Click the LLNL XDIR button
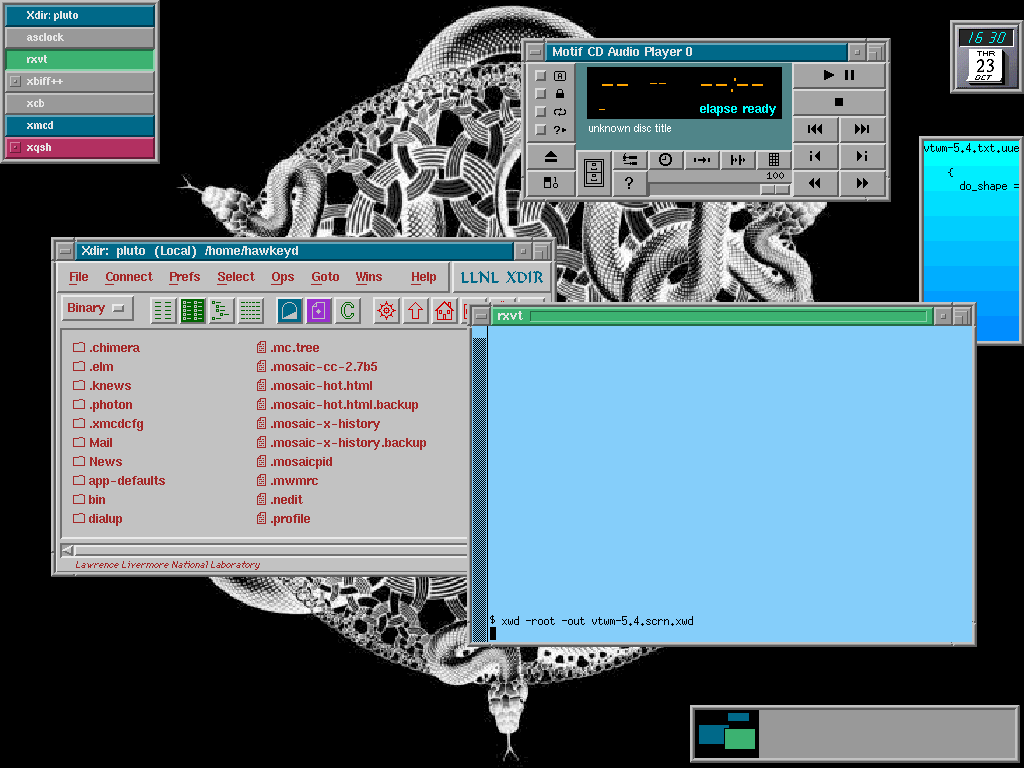Viewport: 1024px width, 768px height. click(x=501, y=278)
